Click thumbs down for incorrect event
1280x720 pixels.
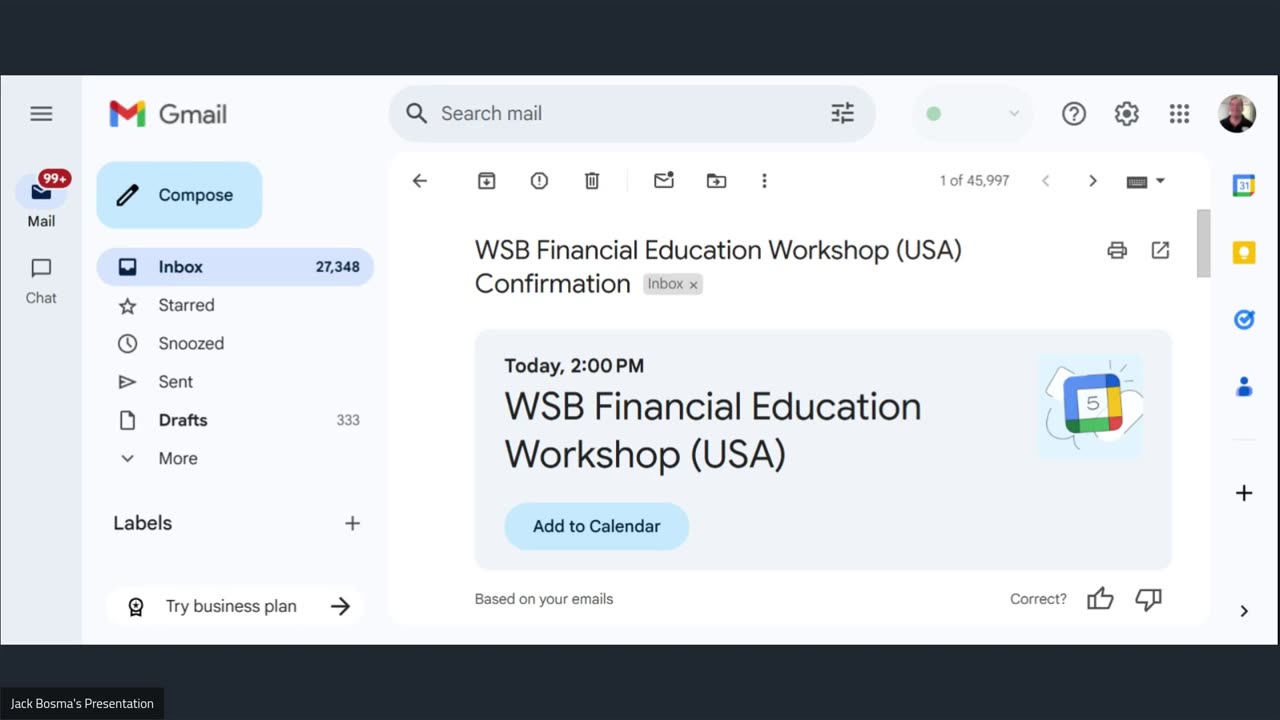point(1148,599)
